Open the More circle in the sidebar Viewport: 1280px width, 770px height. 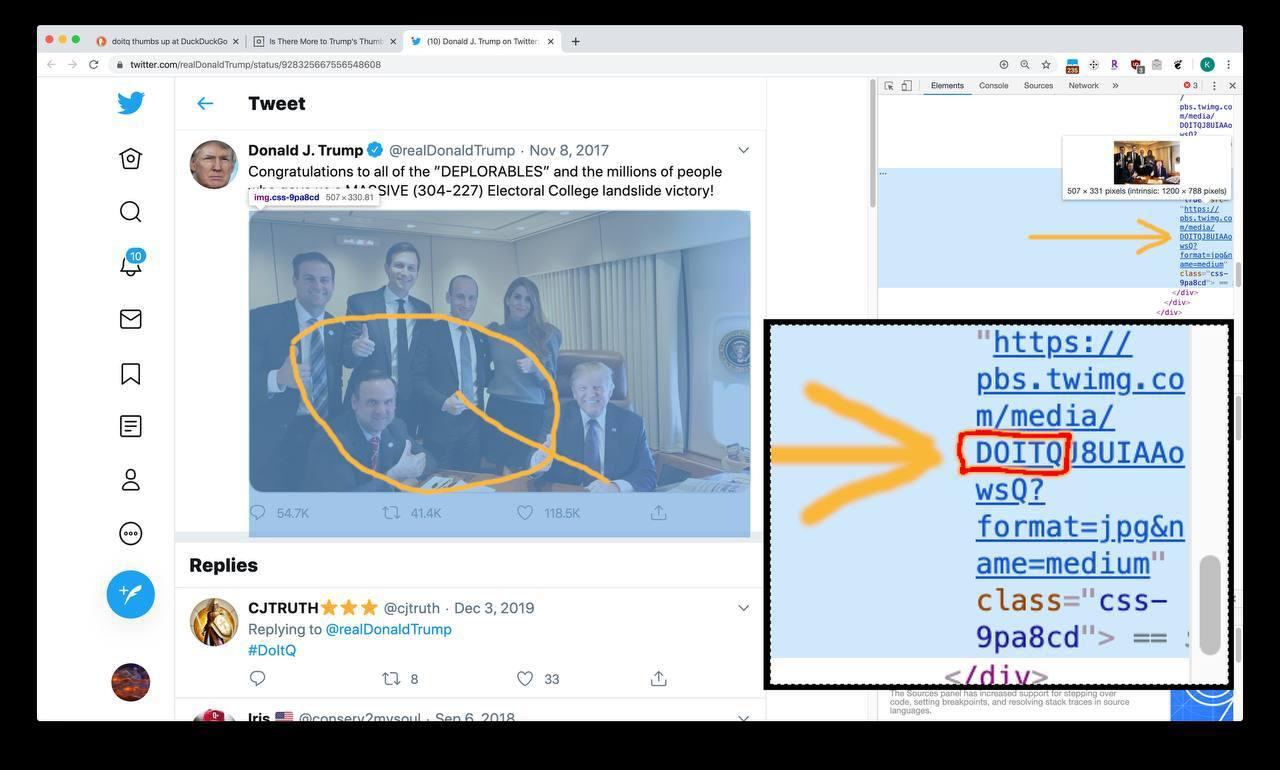(131, 534)
